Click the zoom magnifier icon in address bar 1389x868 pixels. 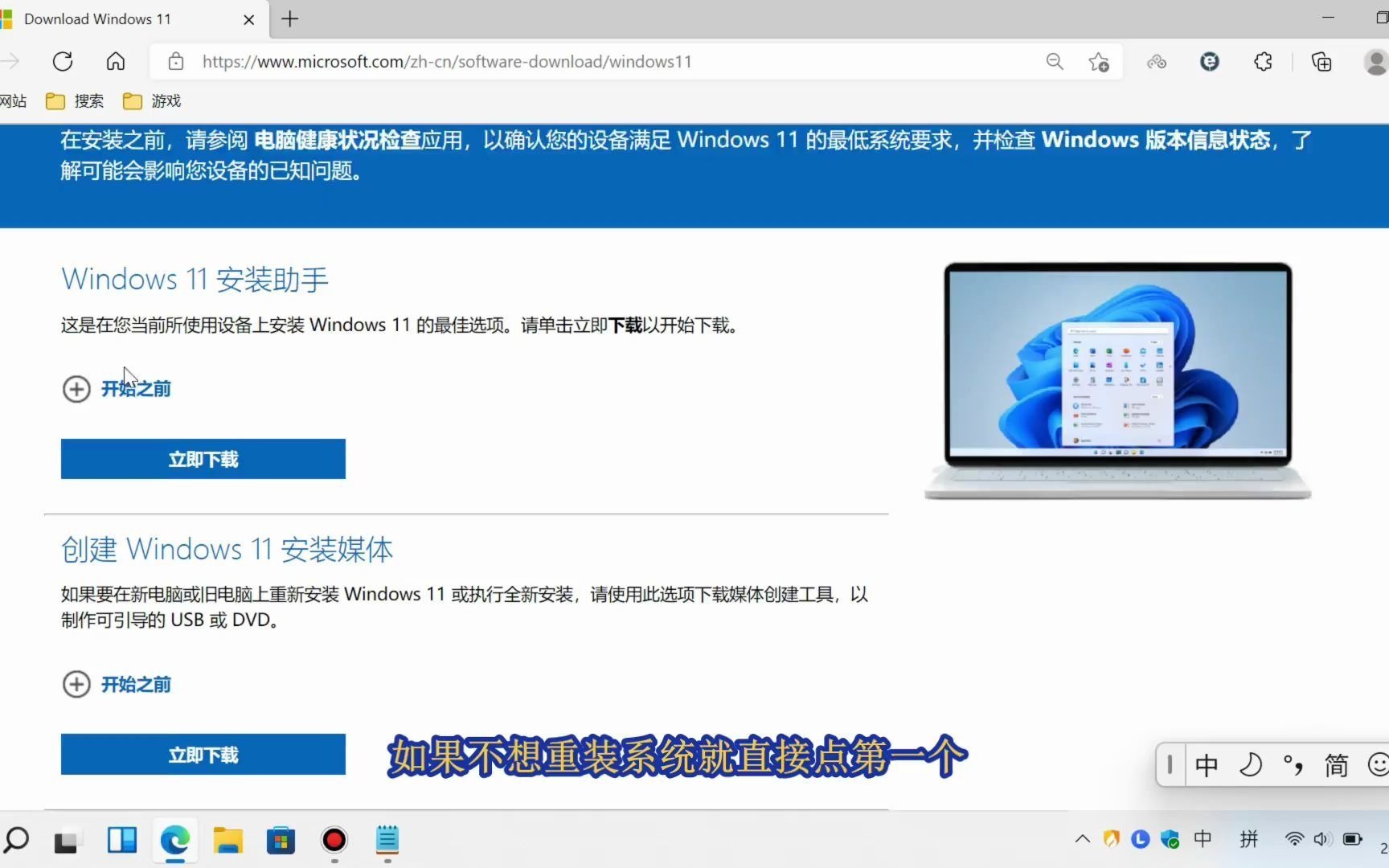(x=1055, y=61)
